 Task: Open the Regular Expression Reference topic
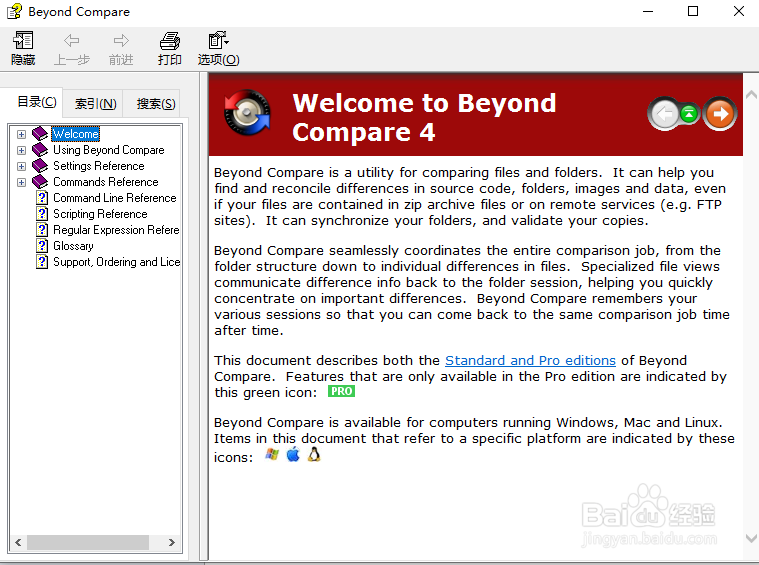(116, 229)
